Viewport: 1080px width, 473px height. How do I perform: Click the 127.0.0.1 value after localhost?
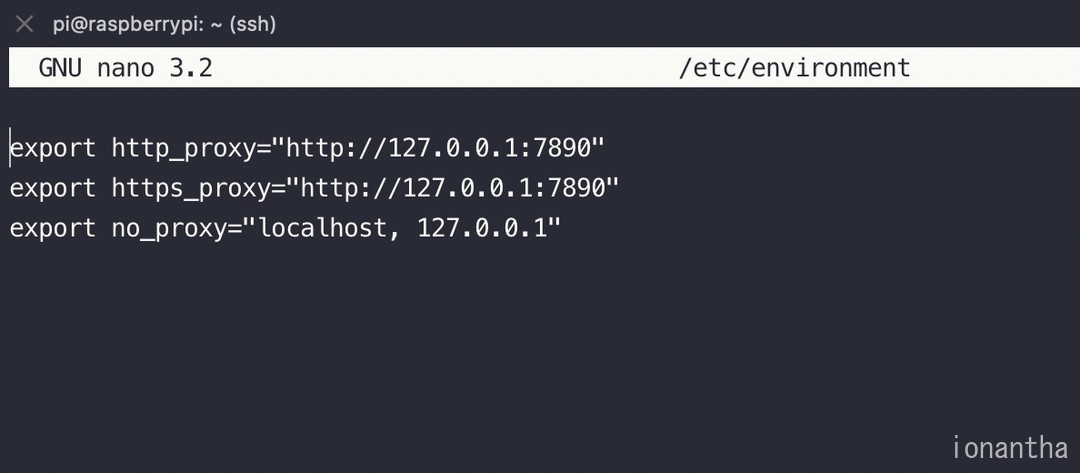click(x=483, y=228)
